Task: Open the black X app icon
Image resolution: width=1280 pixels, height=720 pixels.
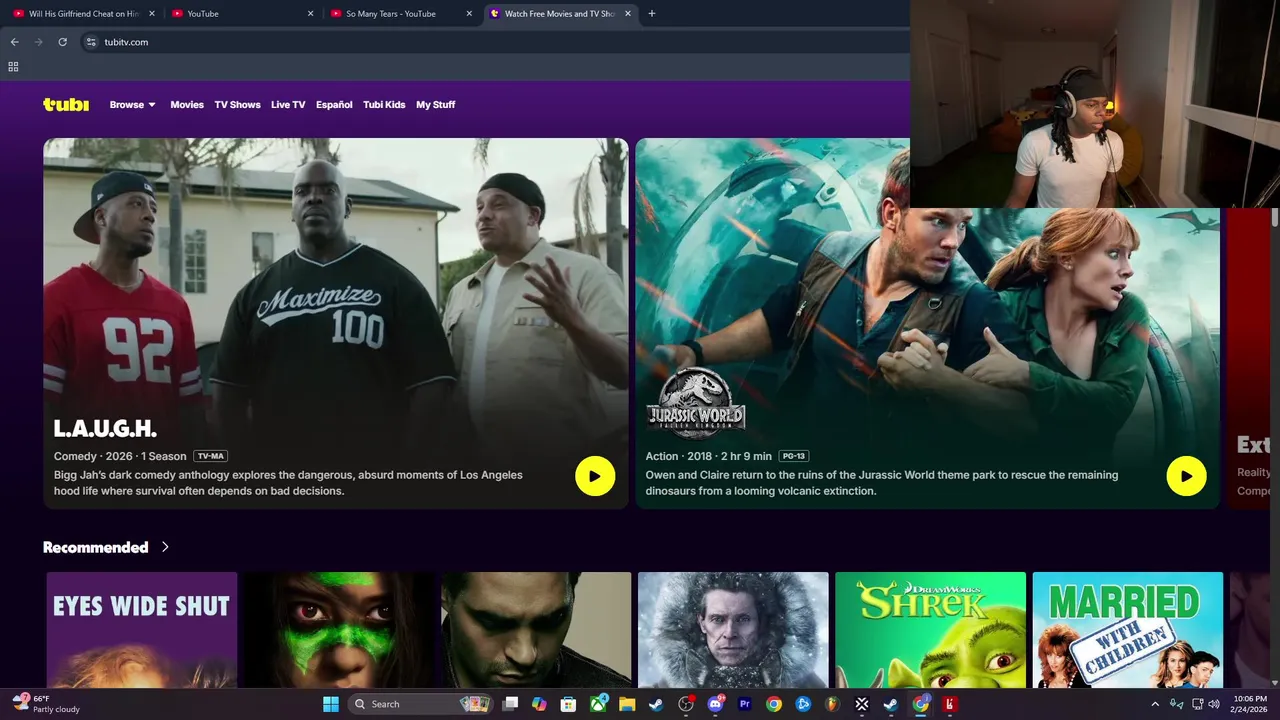Action: point(861,704)
